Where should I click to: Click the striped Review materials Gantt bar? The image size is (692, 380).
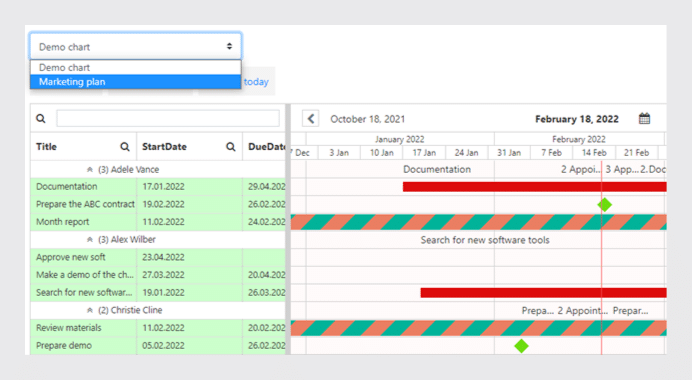click(478, 328)
